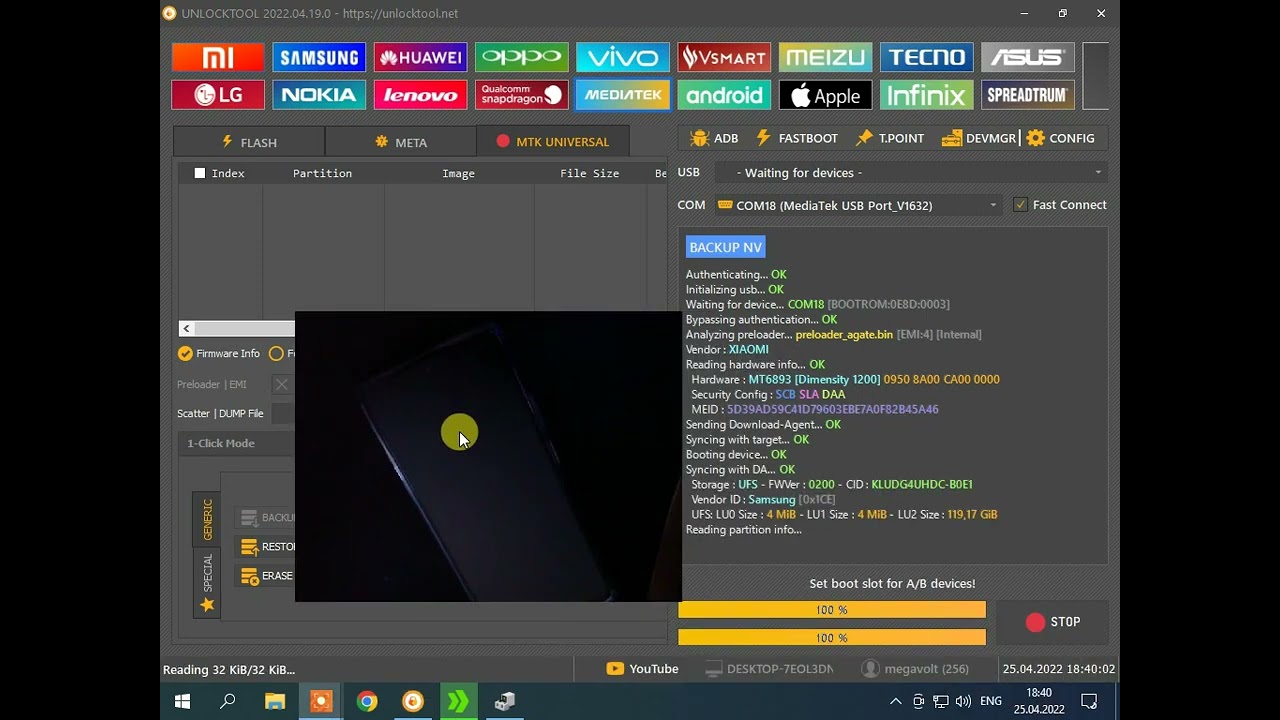Screen dimensions: 1280x720
Task: Select the Samsung brand tile
Action: coord(319,57)
